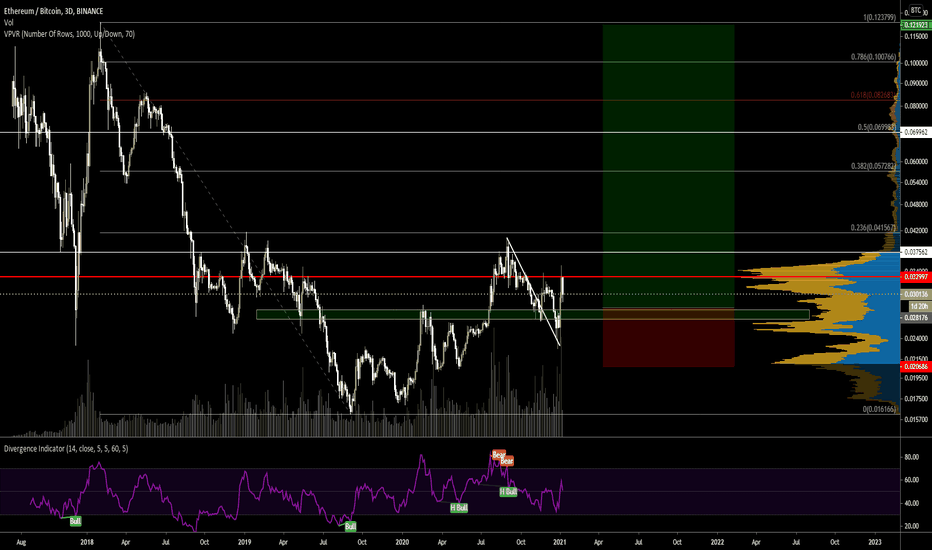
Task: Select the Fib label 0.236(0.041567)
Action: [873, 228]
